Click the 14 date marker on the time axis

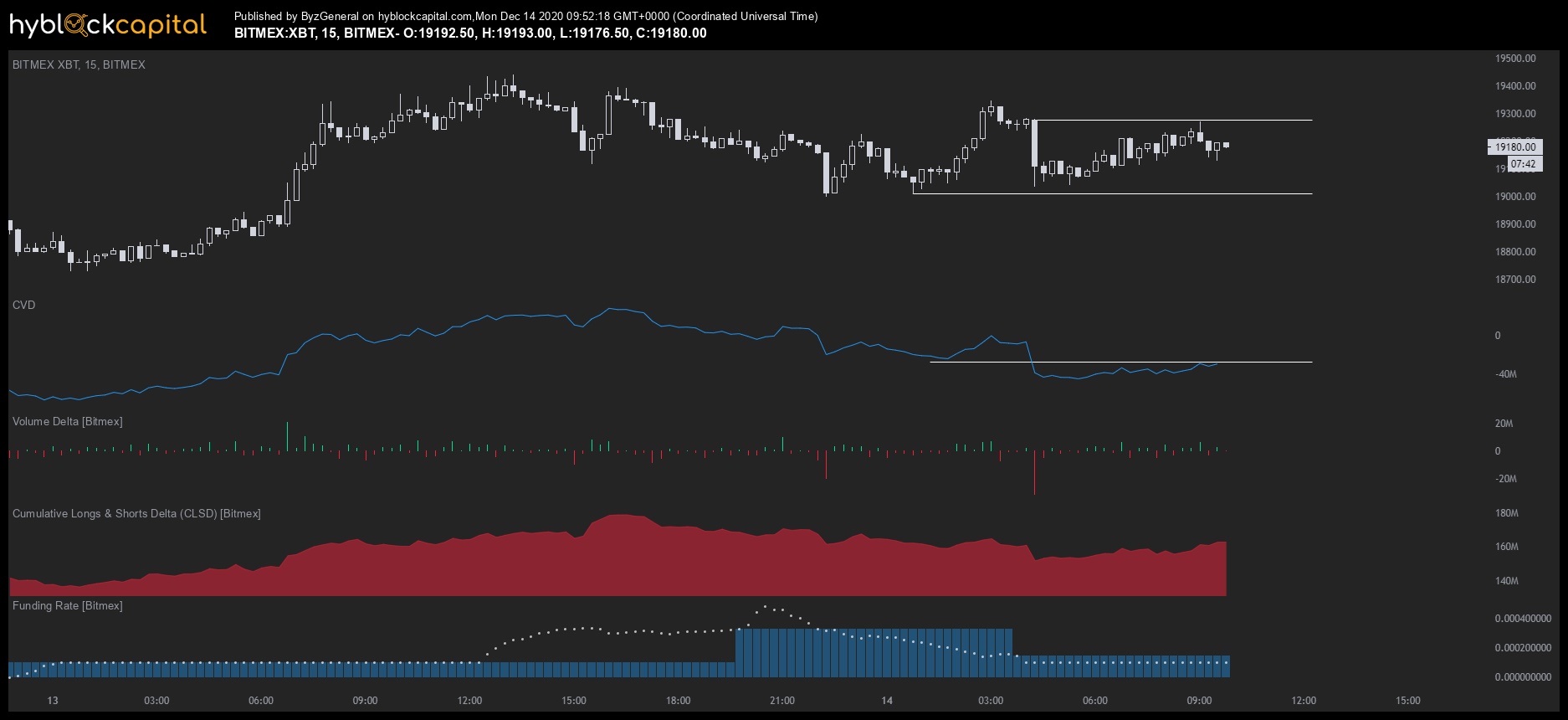[x=887, y=701]
